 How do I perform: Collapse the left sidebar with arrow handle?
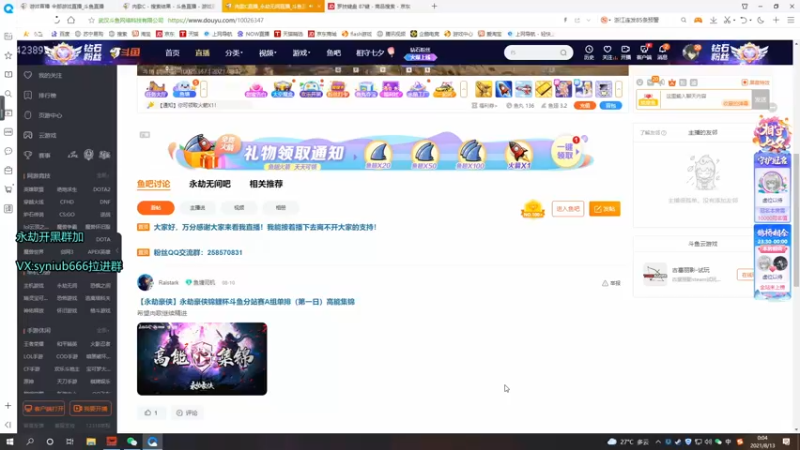click(x=117, y=251)
